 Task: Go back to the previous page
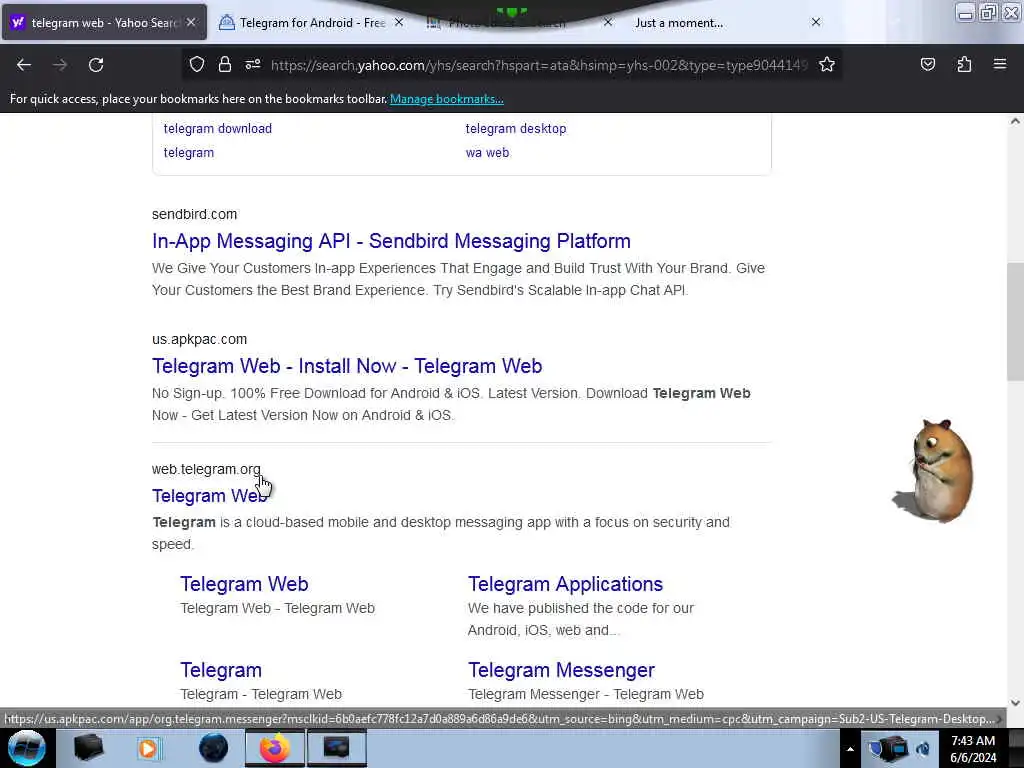click(x=24, y=65)
